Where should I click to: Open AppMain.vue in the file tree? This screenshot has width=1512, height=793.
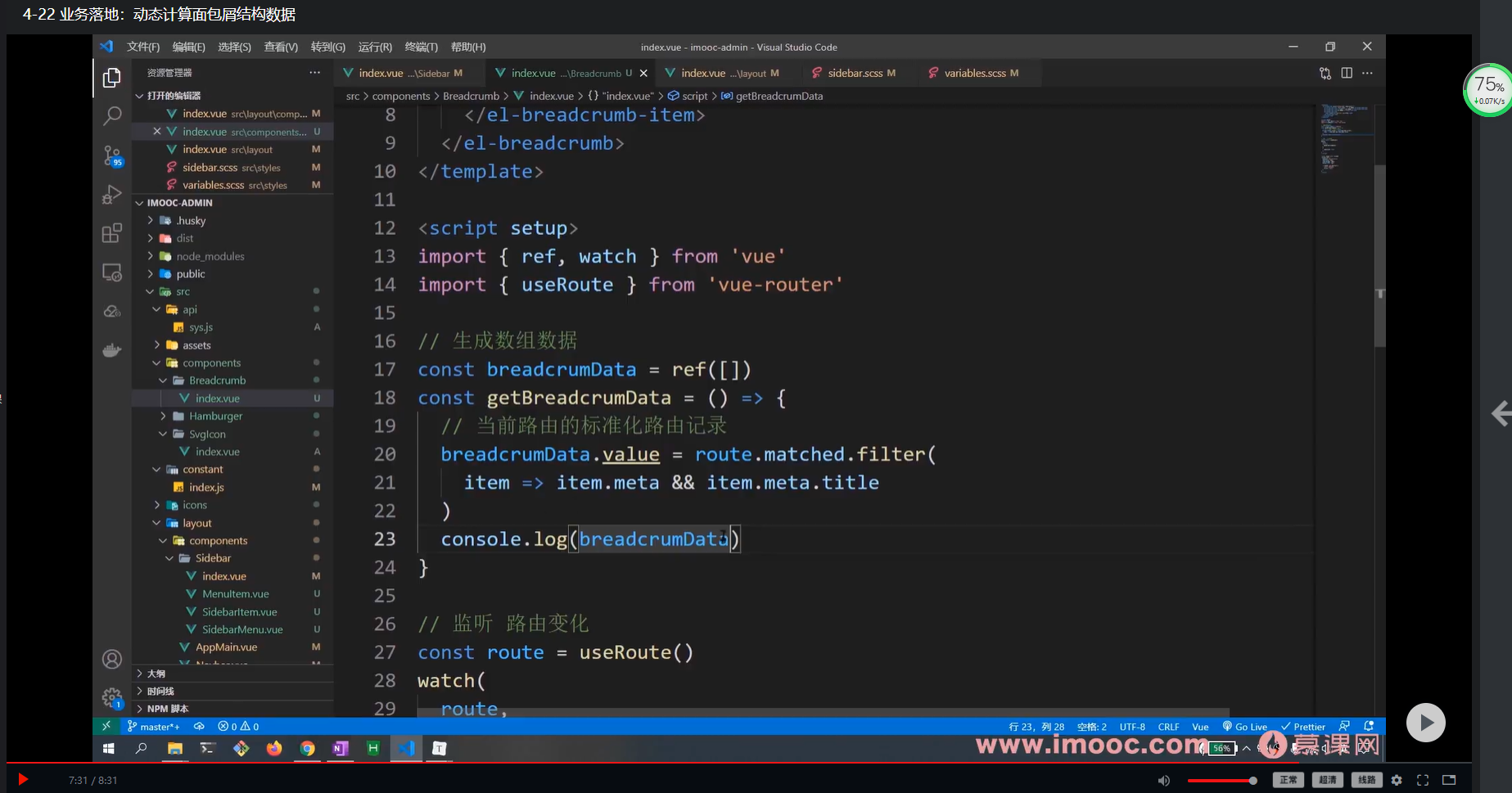tap(226, 647)
